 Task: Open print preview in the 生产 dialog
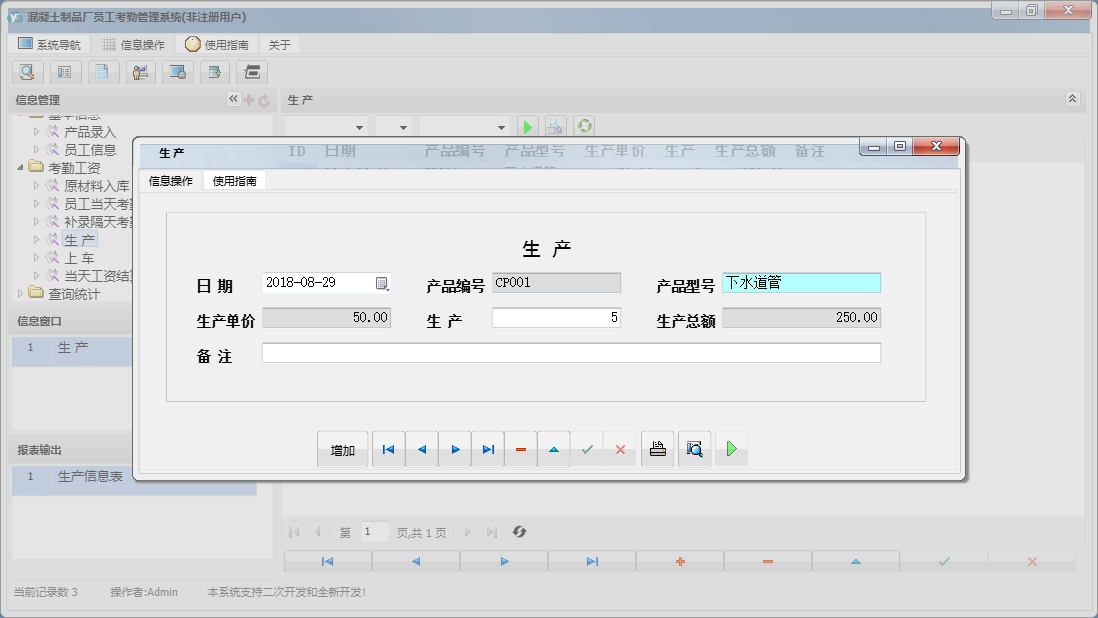pos(694,449)
